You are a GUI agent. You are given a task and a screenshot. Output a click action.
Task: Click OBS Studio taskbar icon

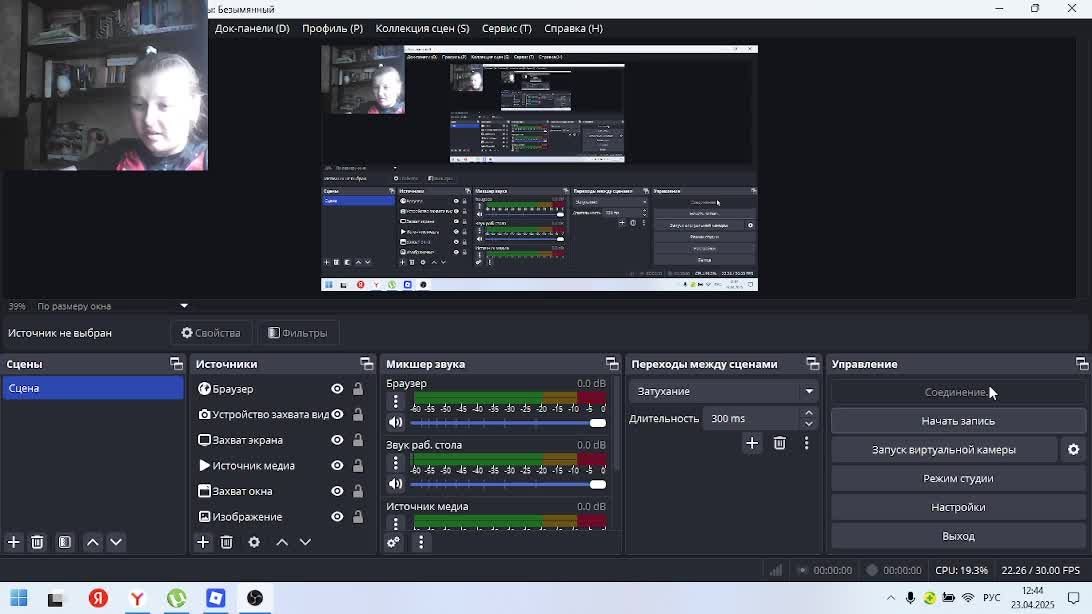pyautogui.click(x=255, y=598)
